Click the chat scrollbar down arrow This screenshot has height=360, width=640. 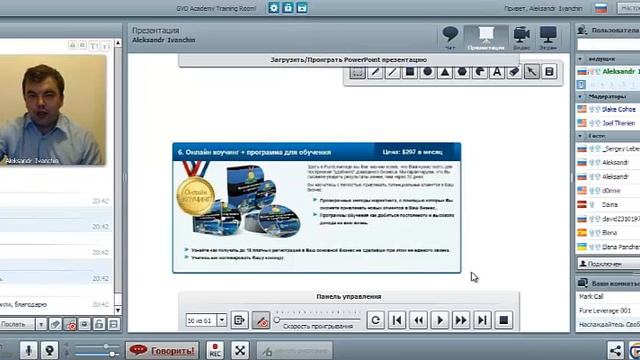pyautogui.click(x=118, y=310)
